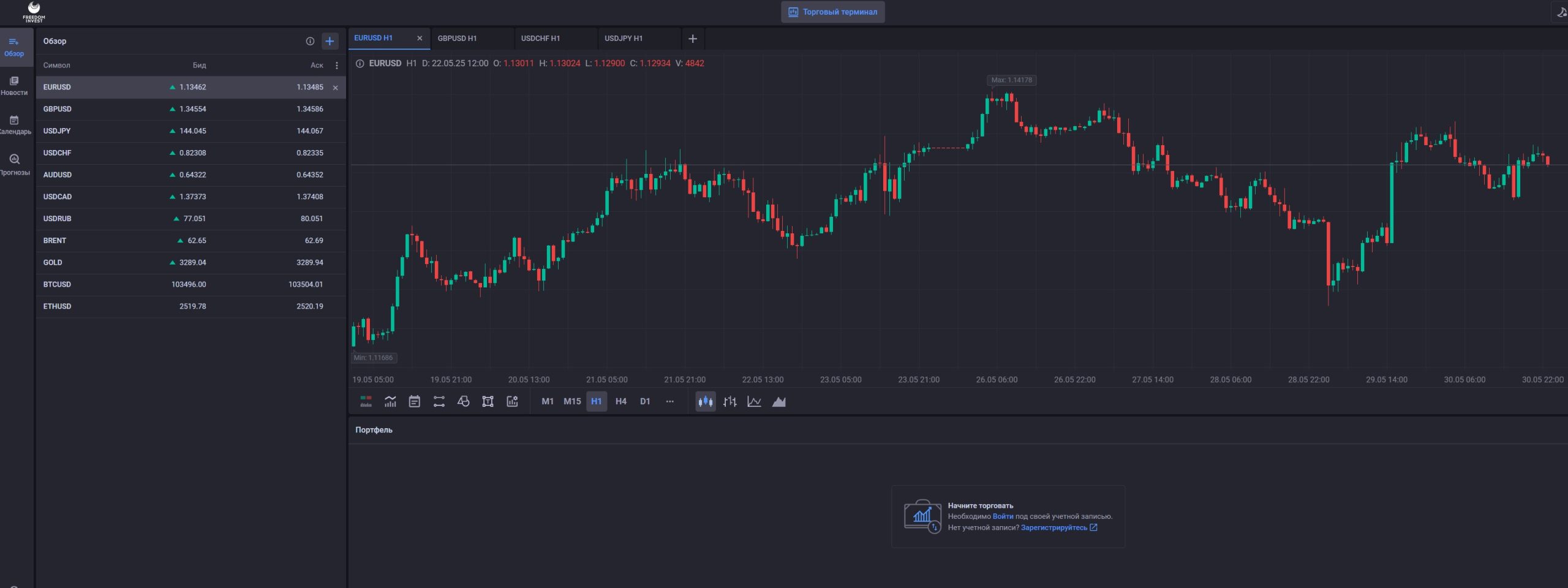Open the indicators tool in chart toolbar
This screenshot has width=1568, height=588.
(x=390, y=401)
